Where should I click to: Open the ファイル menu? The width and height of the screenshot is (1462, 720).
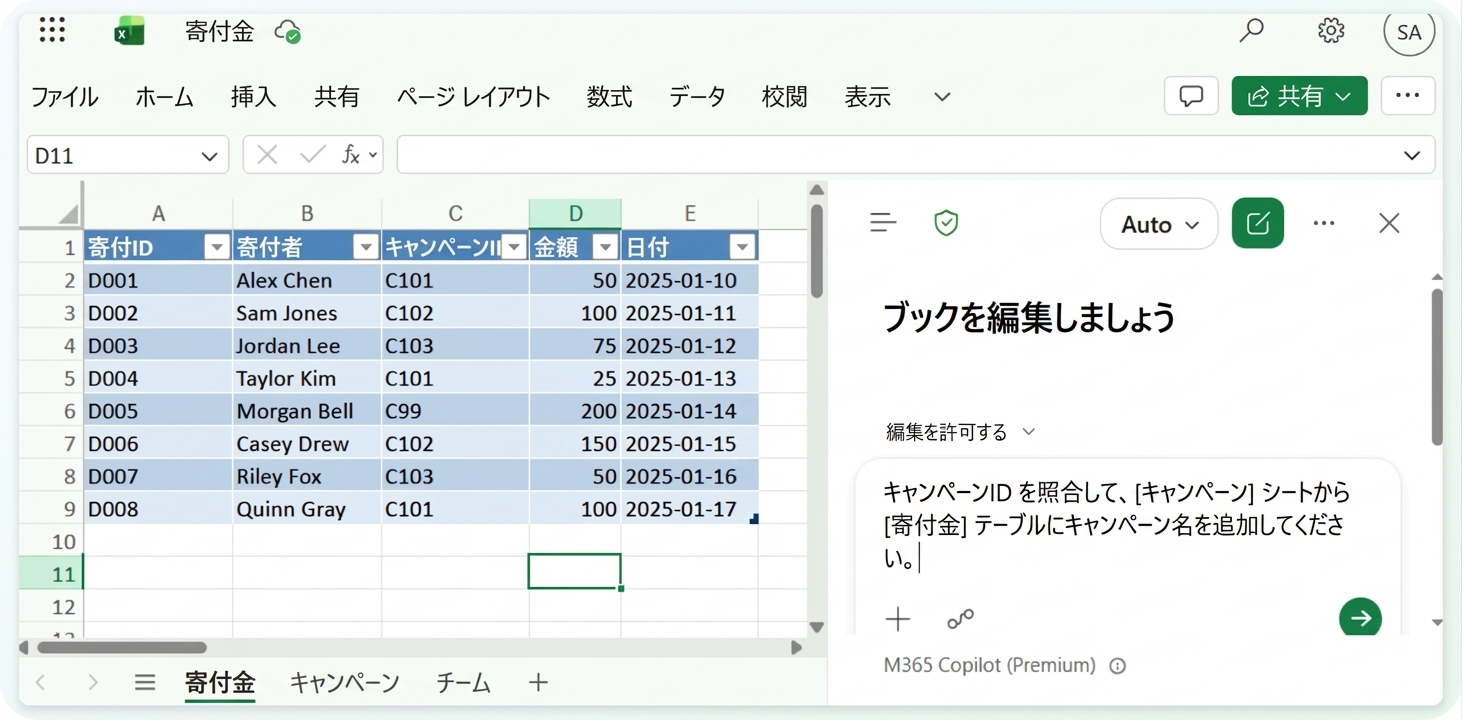(x=64, y=97)
